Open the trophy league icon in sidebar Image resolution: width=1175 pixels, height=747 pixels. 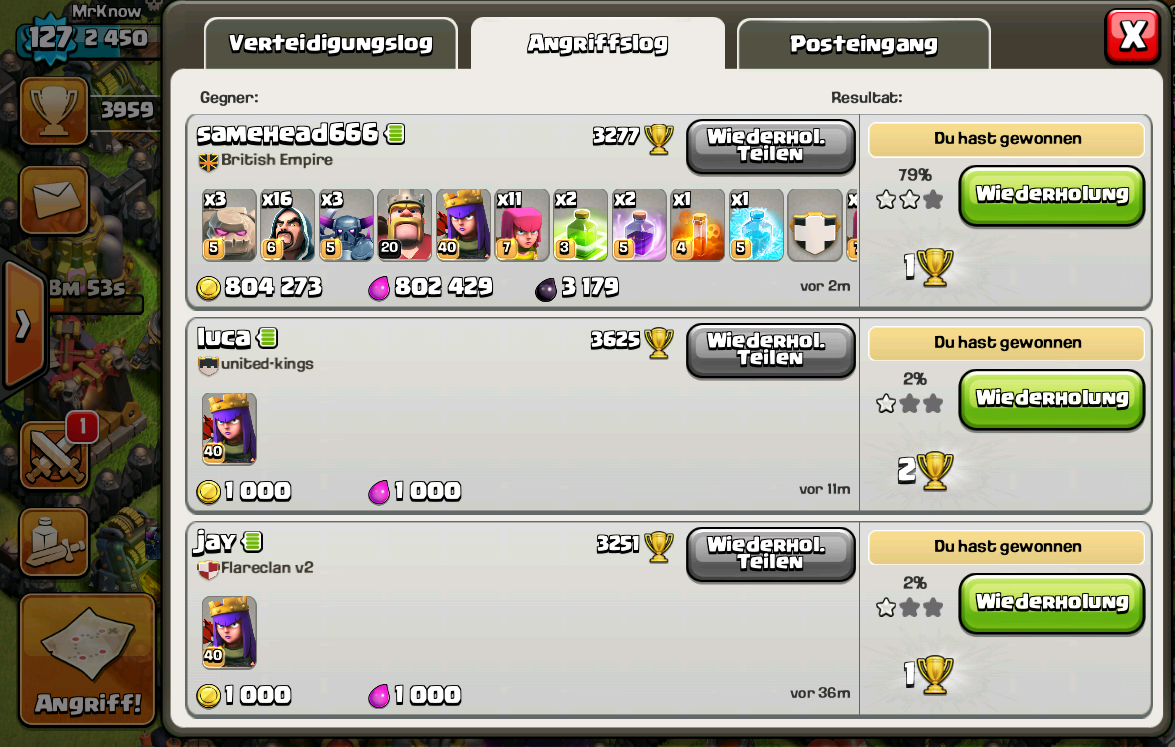point(54,111)
